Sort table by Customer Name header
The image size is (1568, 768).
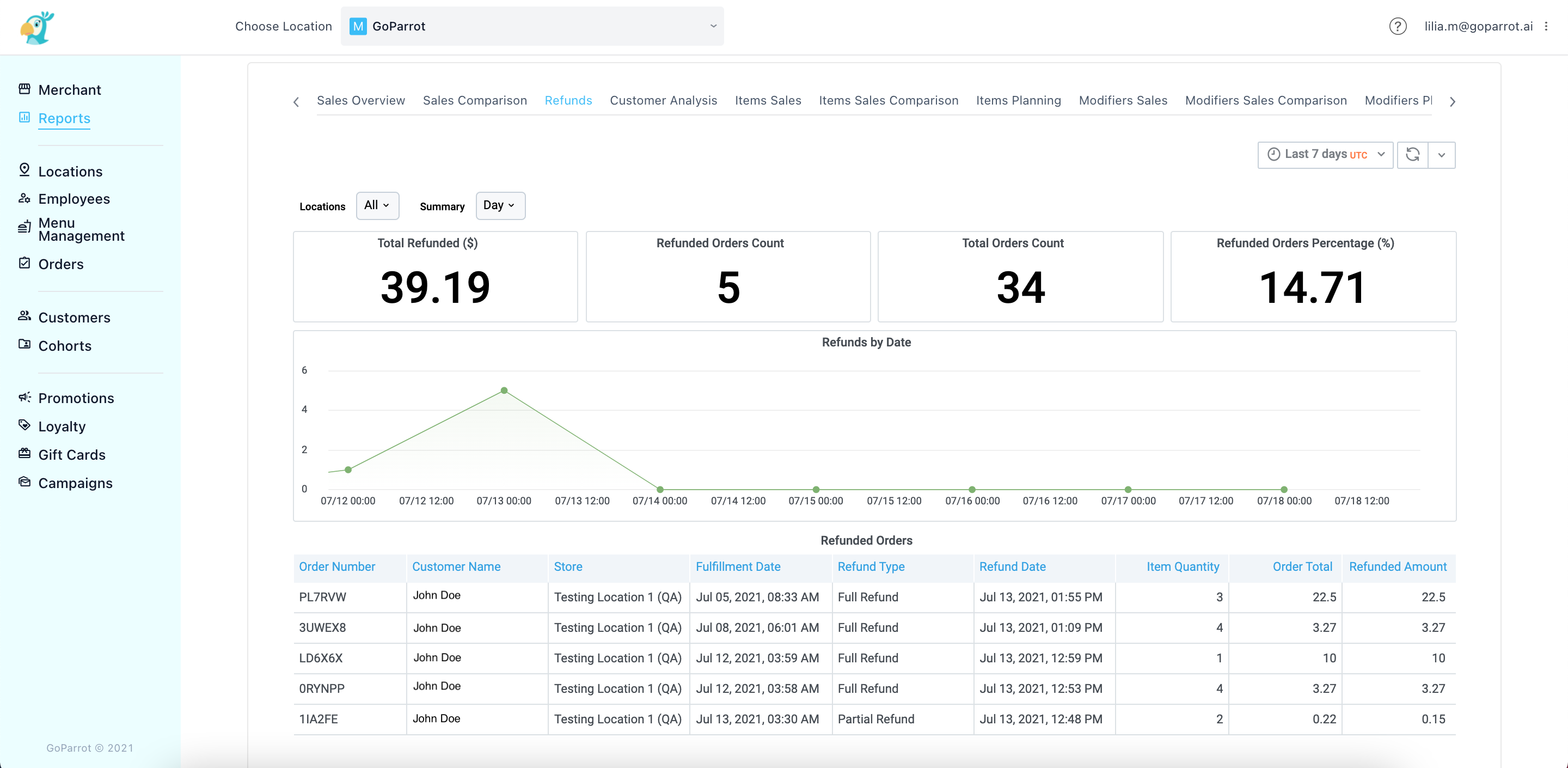456,566
